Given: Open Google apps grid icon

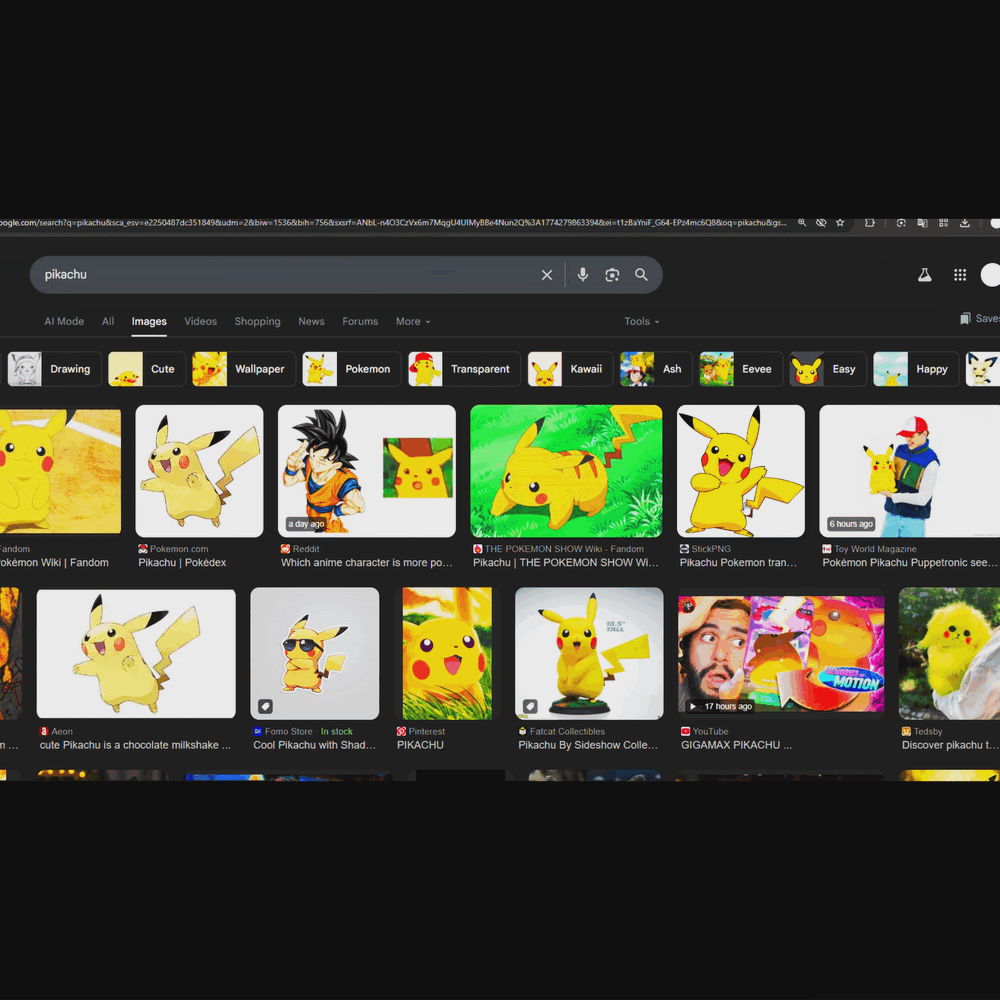Looking at the screenshot, I should click(960, 275).
